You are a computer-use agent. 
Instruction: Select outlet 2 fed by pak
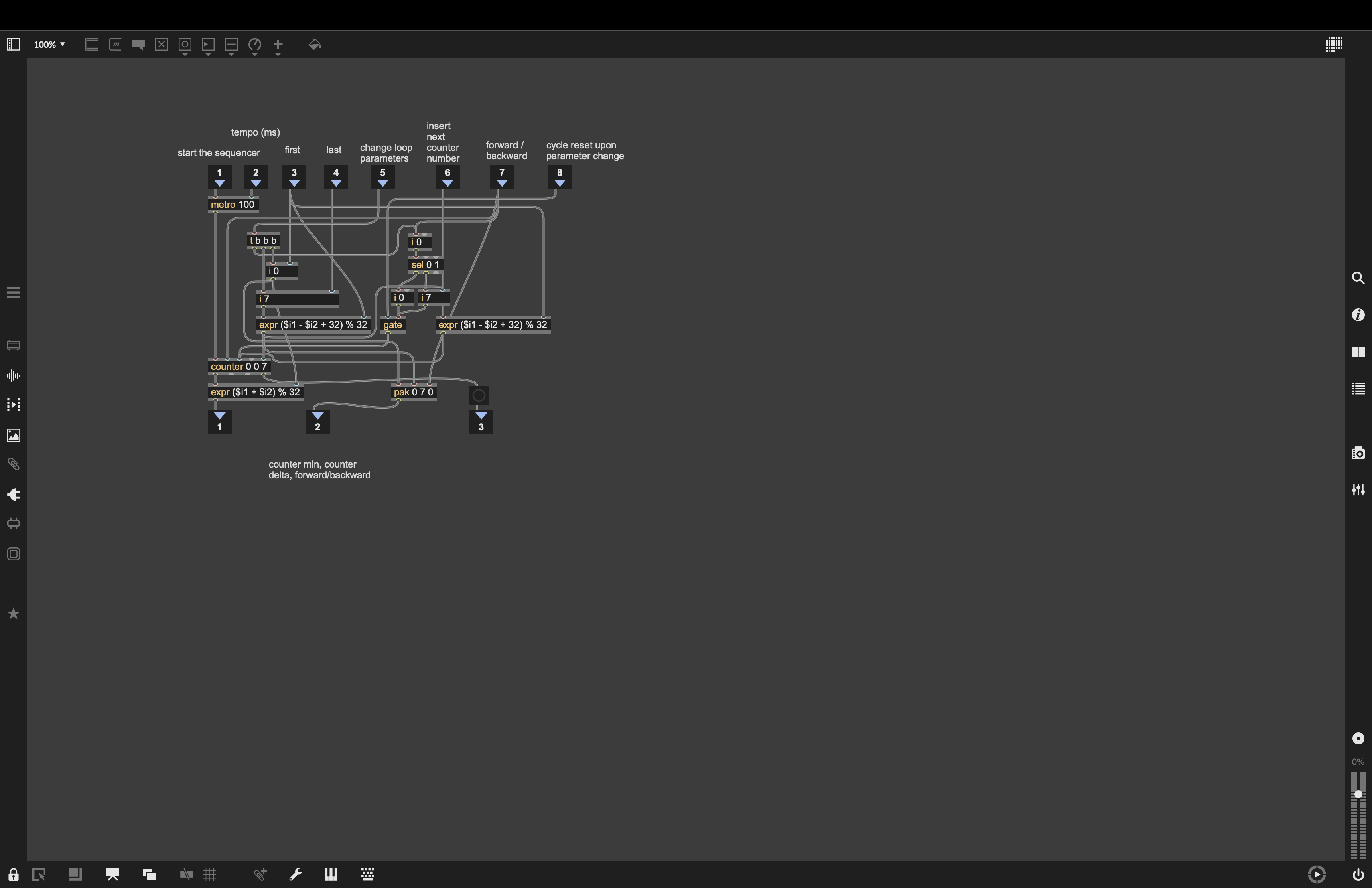coord(318,422)
